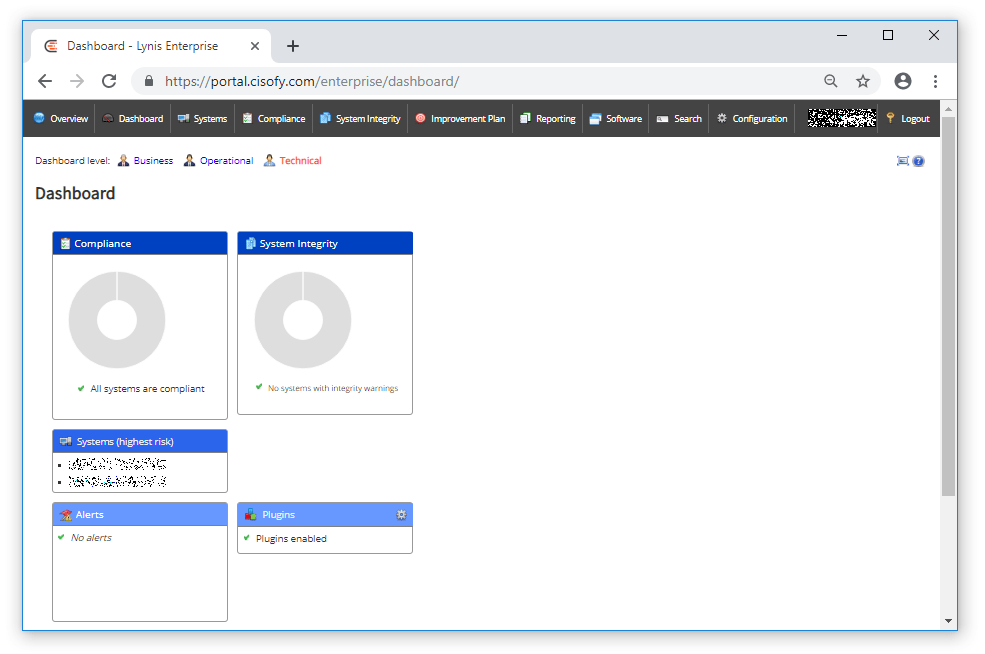Open Software in navigation bar
Image resolution: width=985 pixels, height=654 pixels.
[x=616, y=118]
